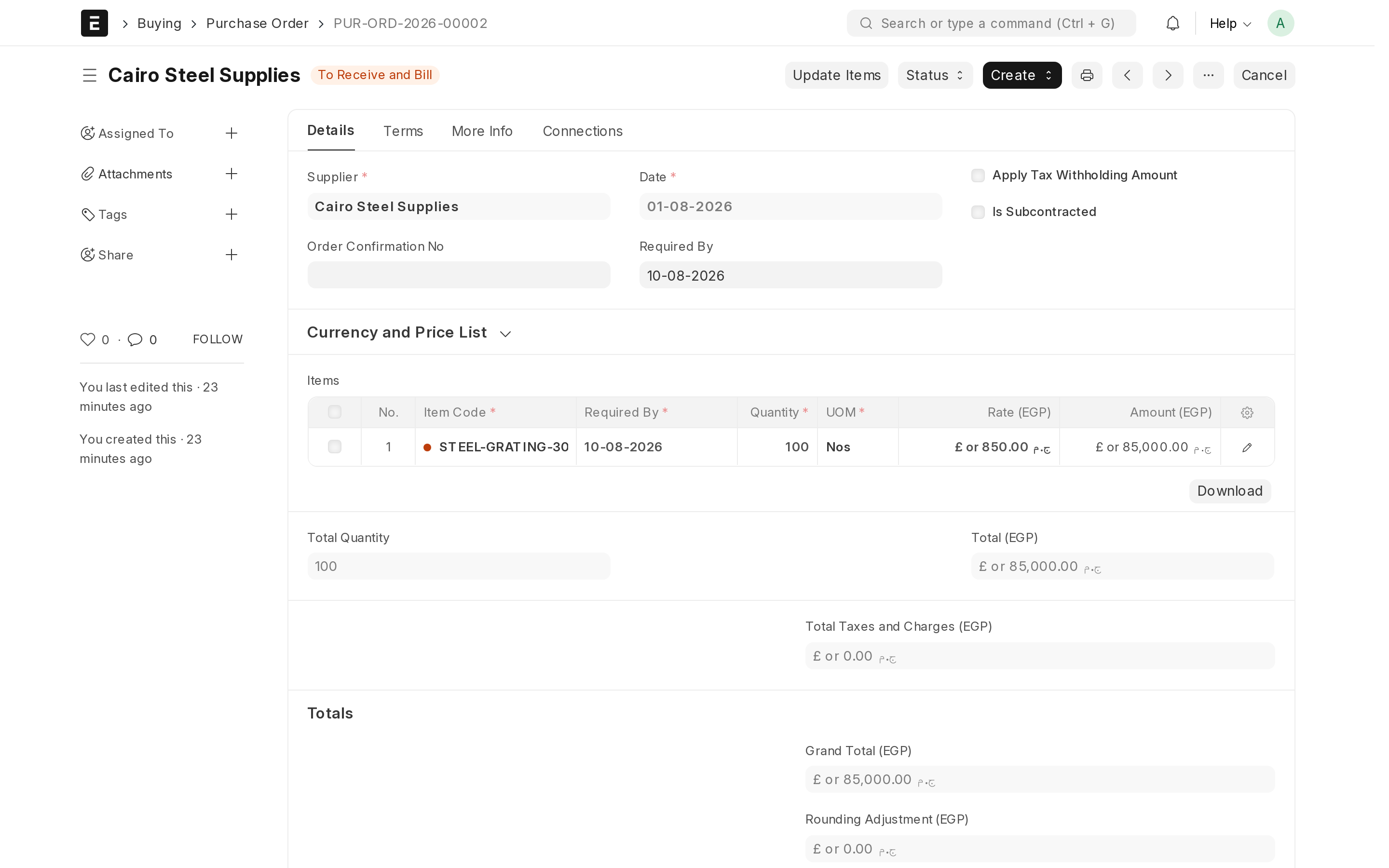The height and width of the screenshot is (868, 1389).
Task: Add an assignee with plus icon
Action: click(231, 133)
